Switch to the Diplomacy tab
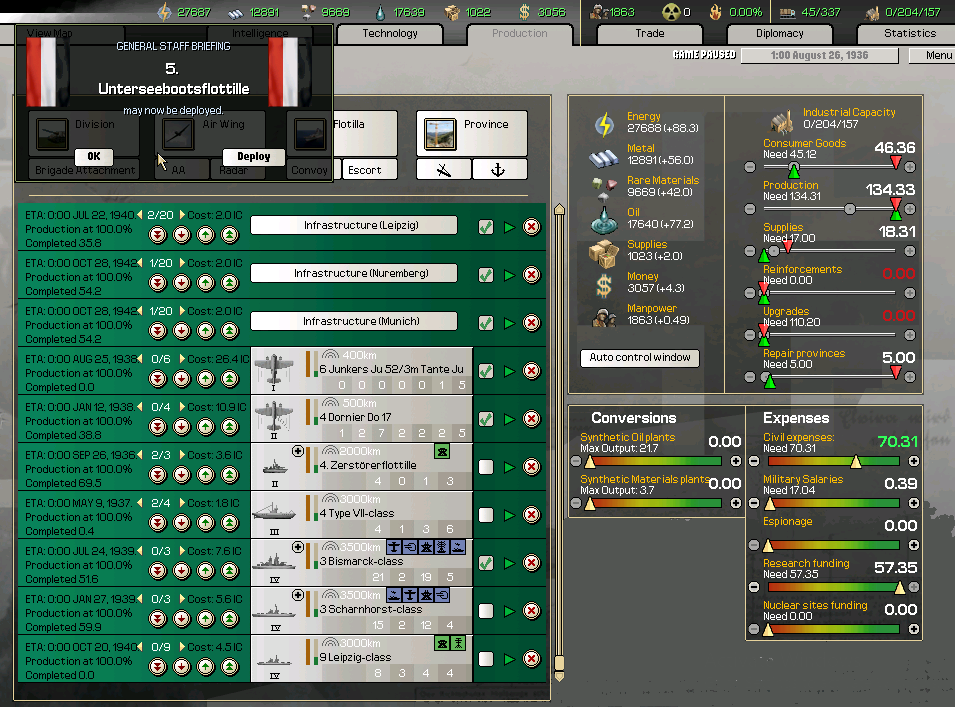 click(778, 33)
